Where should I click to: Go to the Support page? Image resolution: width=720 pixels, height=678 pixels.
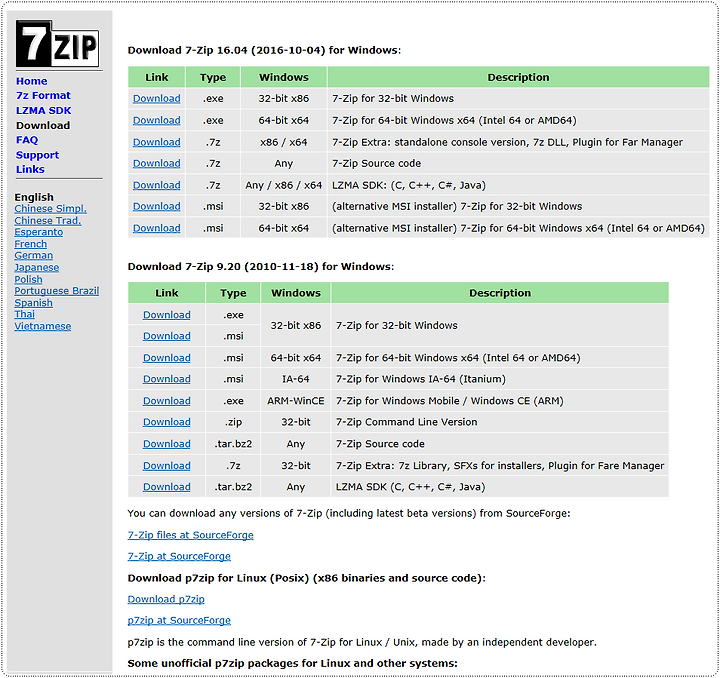pyautogui.click(x=37, y=155)
